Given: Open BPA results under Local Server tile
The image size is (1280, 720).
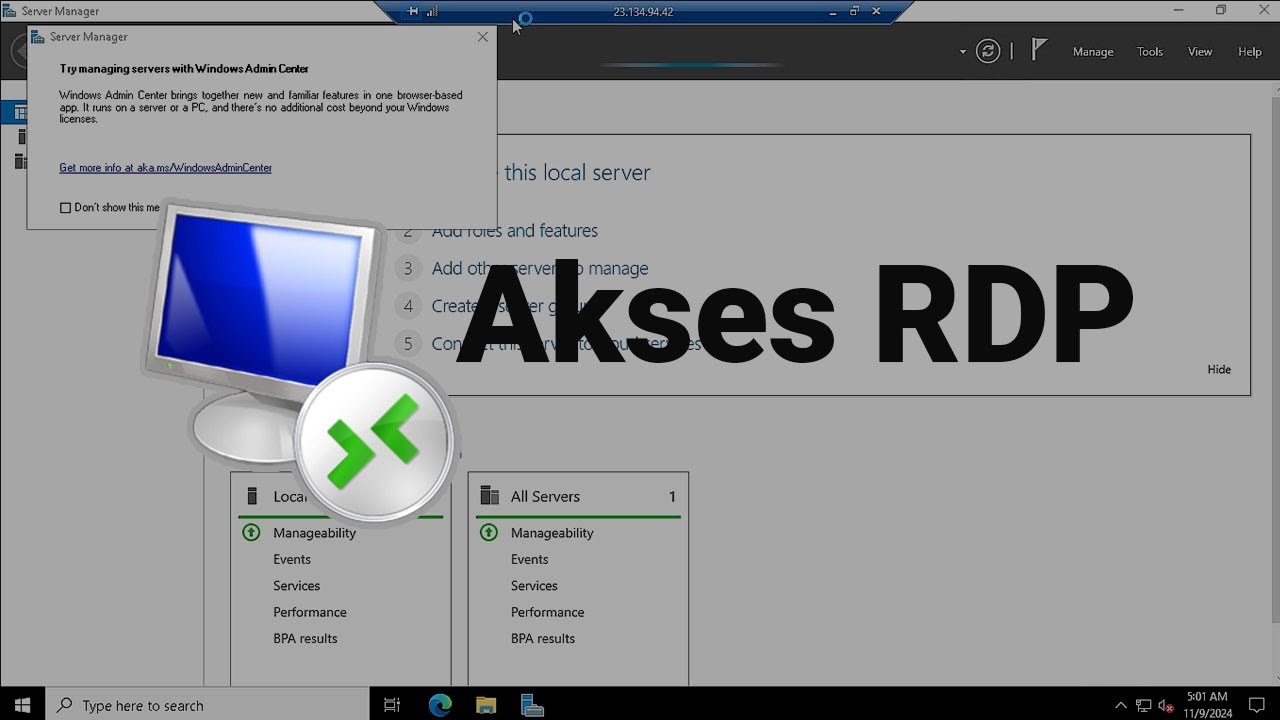Looking at the screenshot, I should pyautogui.click(x=305, y=639).
